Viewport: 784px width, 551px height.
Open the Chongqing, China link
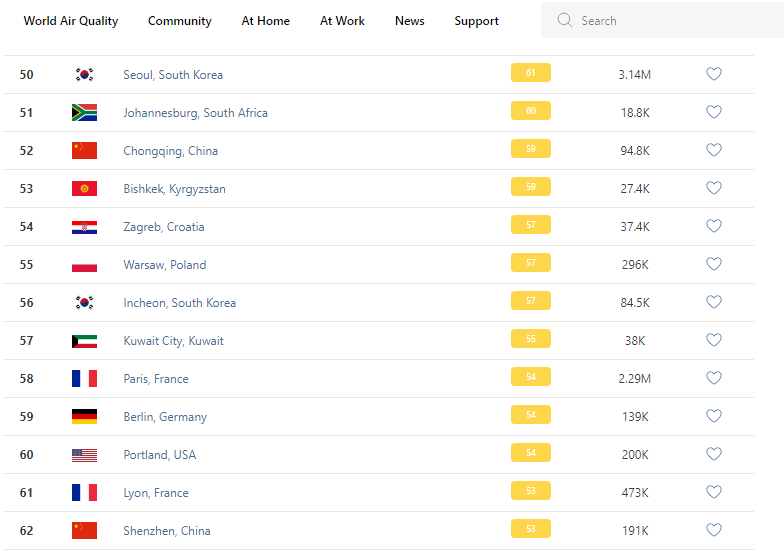(170, 151)
